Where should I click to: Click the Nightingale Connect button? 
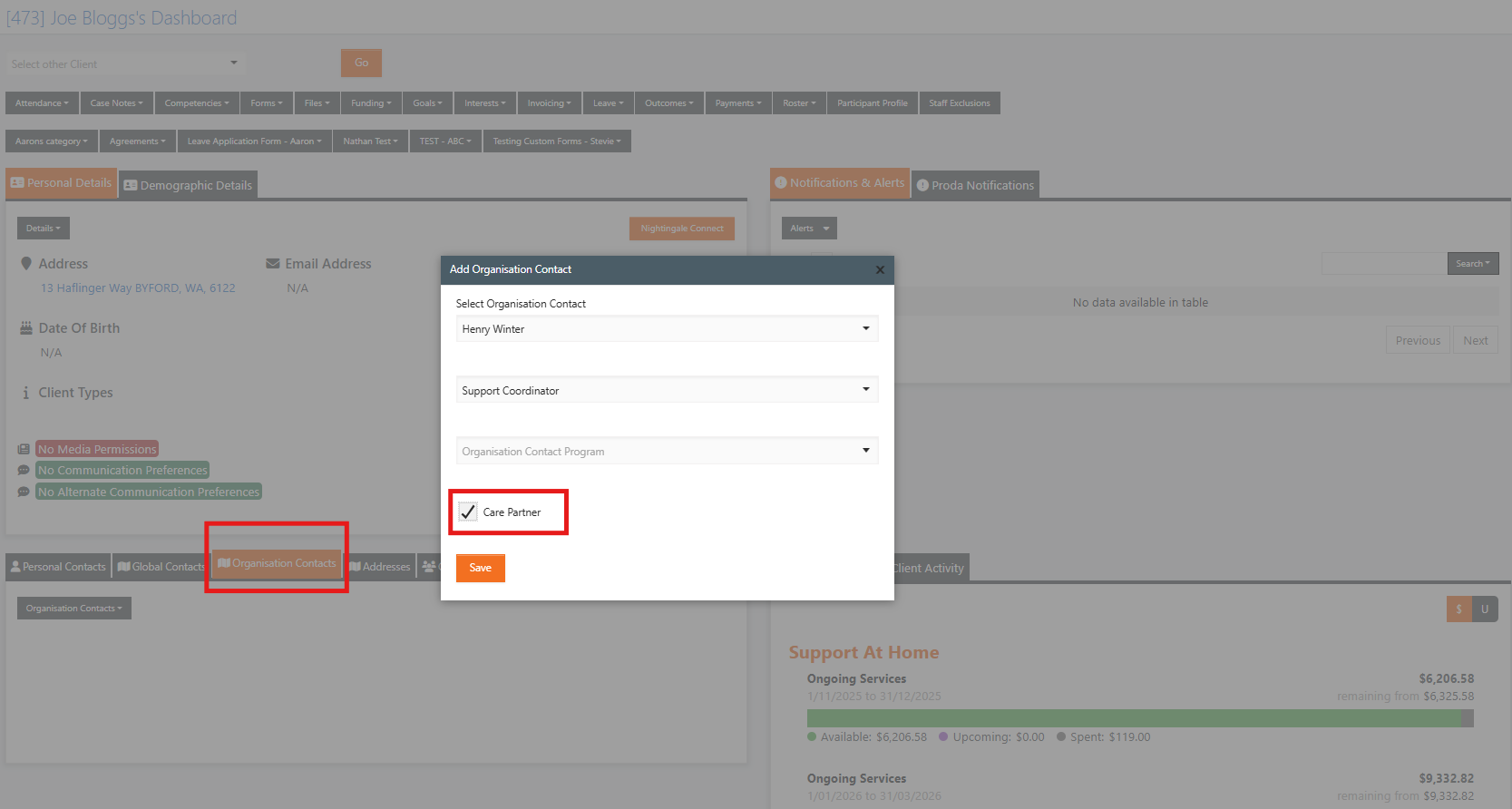point(682,229)
